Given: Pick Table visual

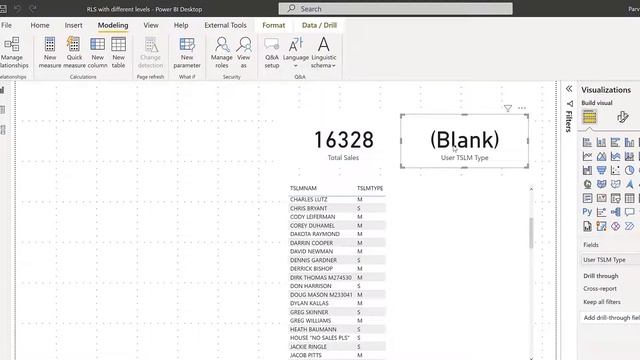Looking at the screenshot, I should pyautogui.click(x=629, y=198).
